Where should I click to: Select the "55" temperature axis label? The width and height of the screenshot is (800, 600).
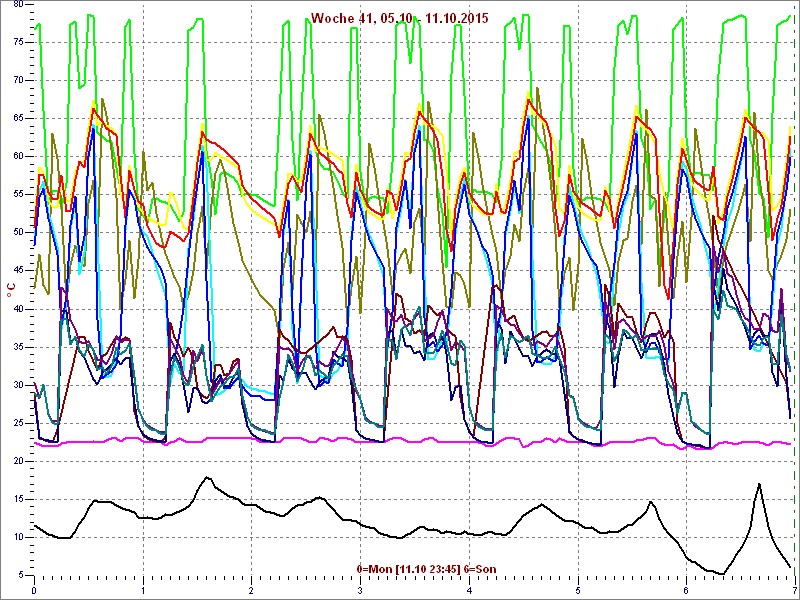tap(18, 194)
